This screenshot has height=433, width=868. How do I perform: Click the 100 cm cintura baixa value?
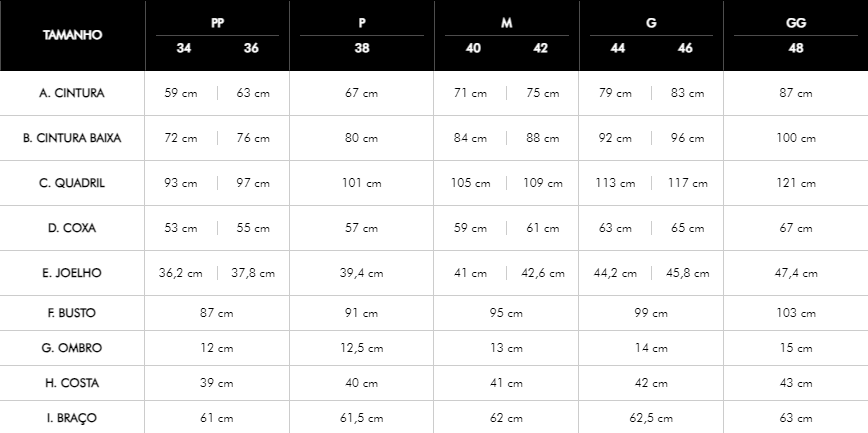796,138
